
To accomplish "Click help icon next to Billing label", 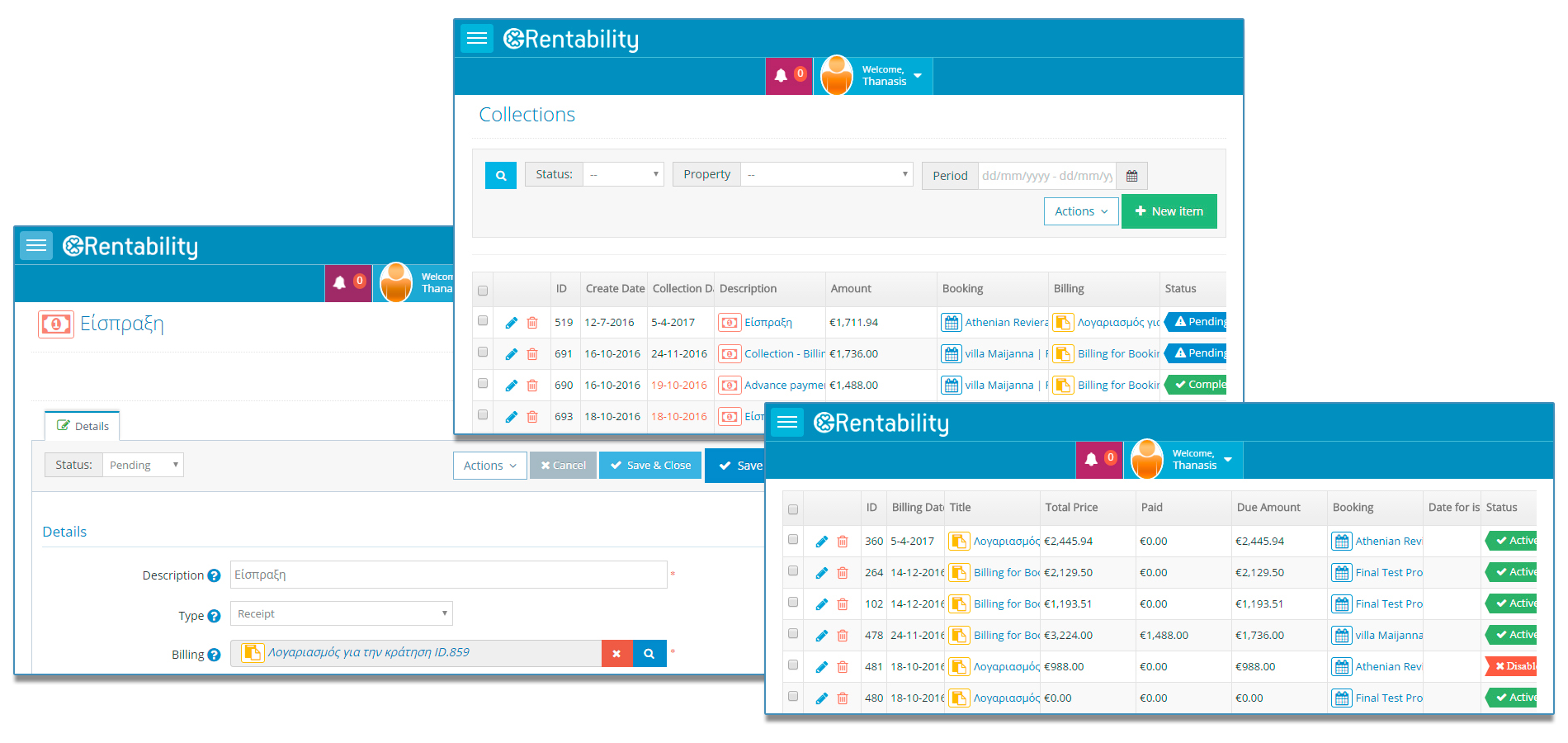I will pos(214,655).
